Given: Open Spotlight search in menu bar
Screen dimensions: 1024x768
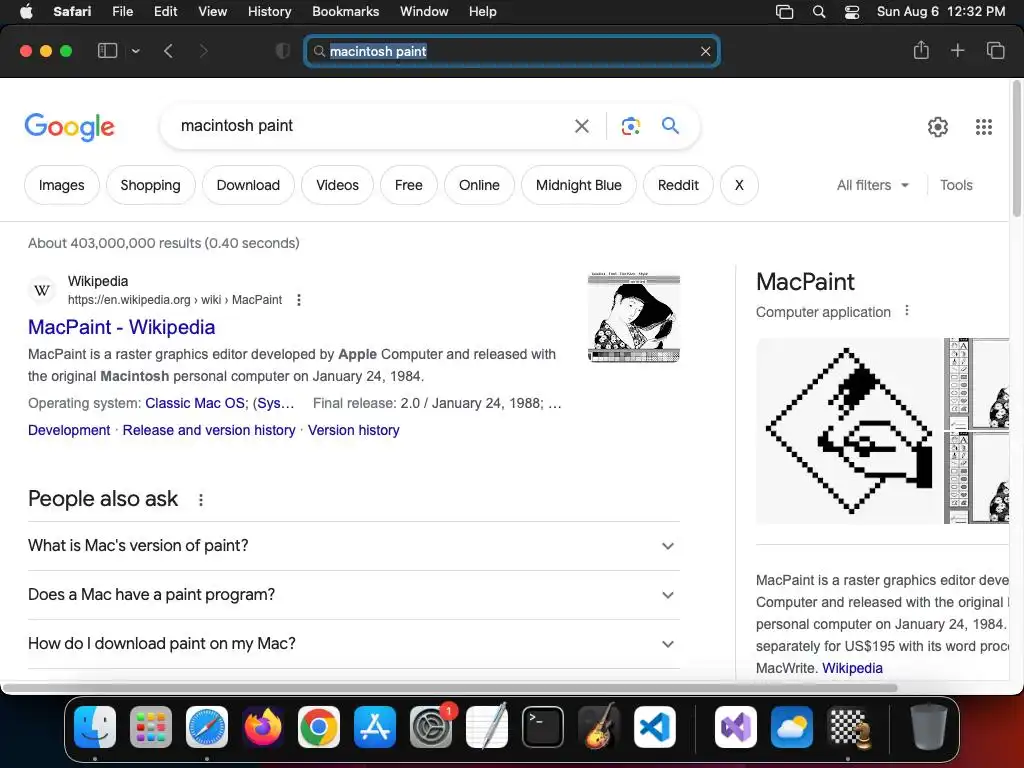Looking at the screenshot, I should 818,12.
